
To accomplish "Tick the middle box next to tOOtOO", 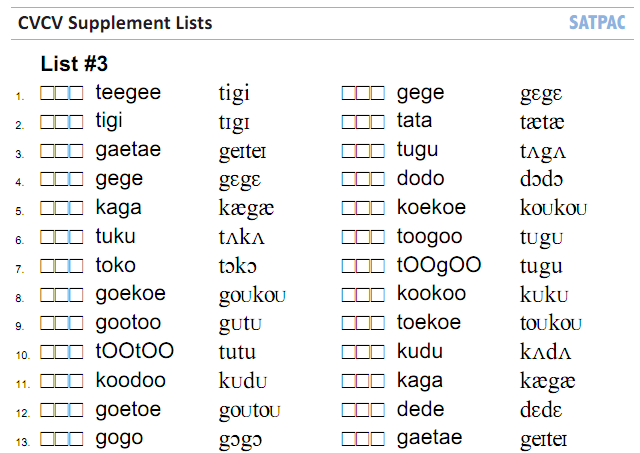I will pyautogui.click(x=62, y=352).
